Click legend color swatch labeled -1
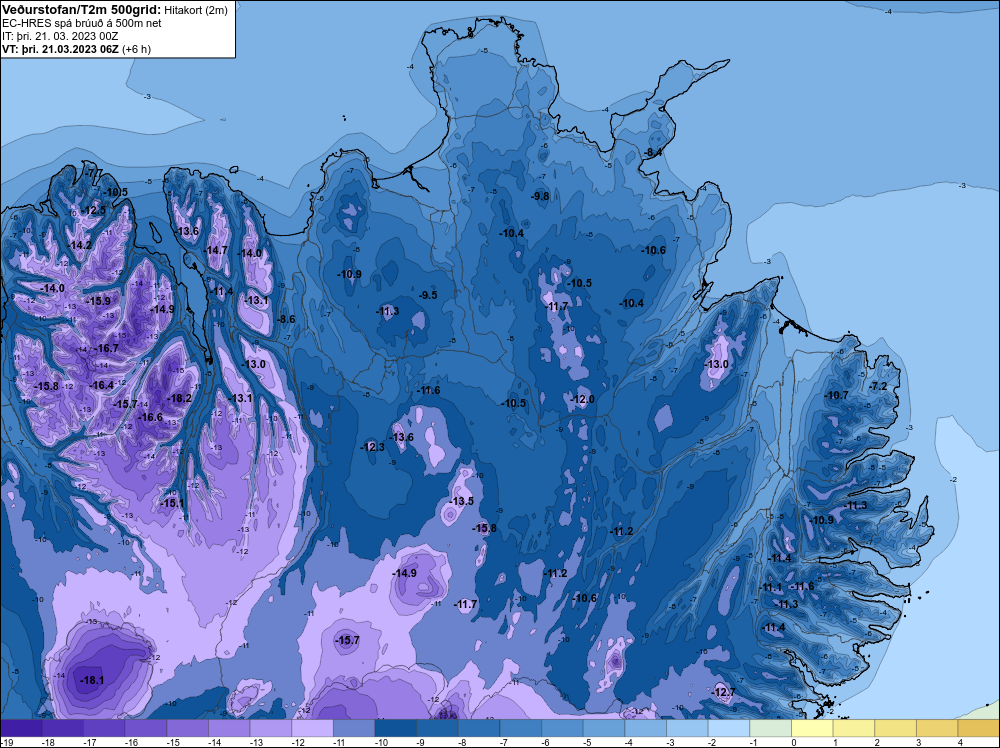This screenshot has width=1000, height=748. pyautogui.click(x=770, y=728)
